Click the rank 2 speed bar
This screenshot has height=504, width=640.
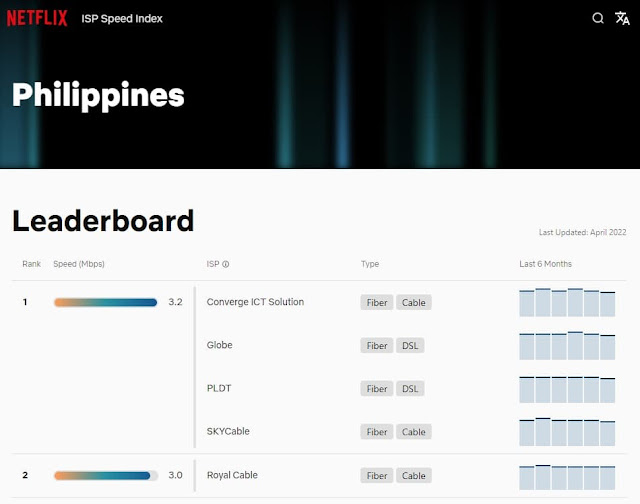[x=106, y=475]
